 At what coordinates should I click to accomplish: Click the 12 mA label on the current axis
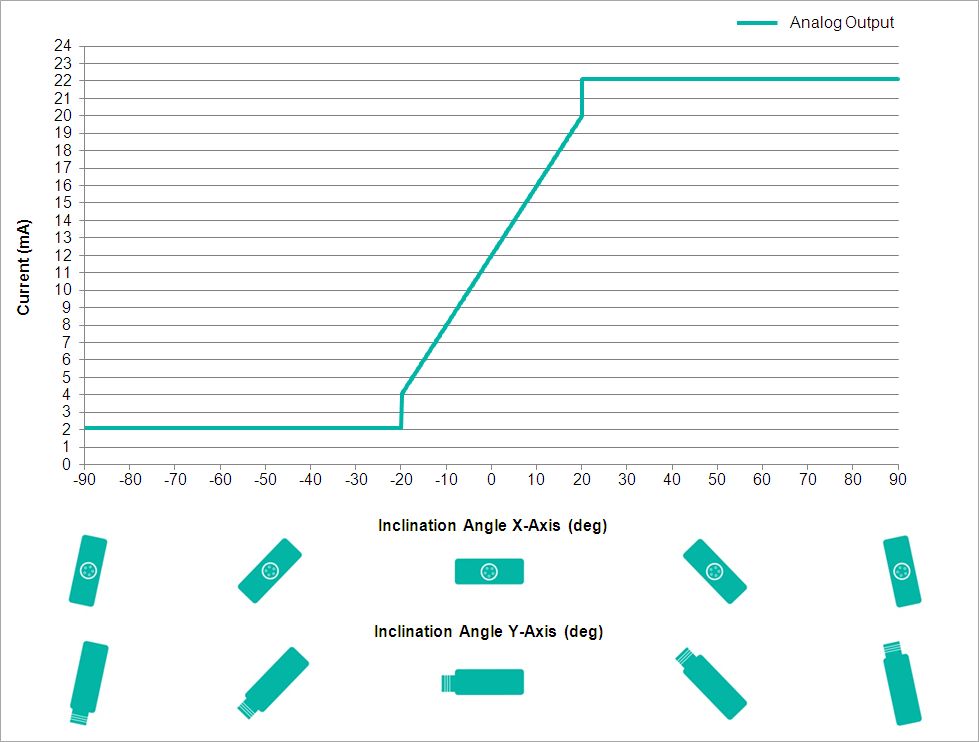coord(62,255)
